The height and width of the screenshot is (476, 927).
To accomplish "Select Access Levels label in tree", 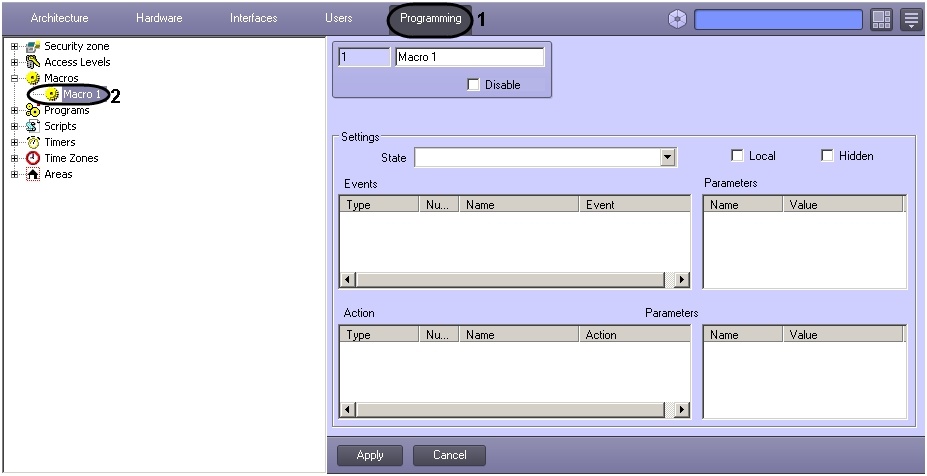I will click(77, 62).
